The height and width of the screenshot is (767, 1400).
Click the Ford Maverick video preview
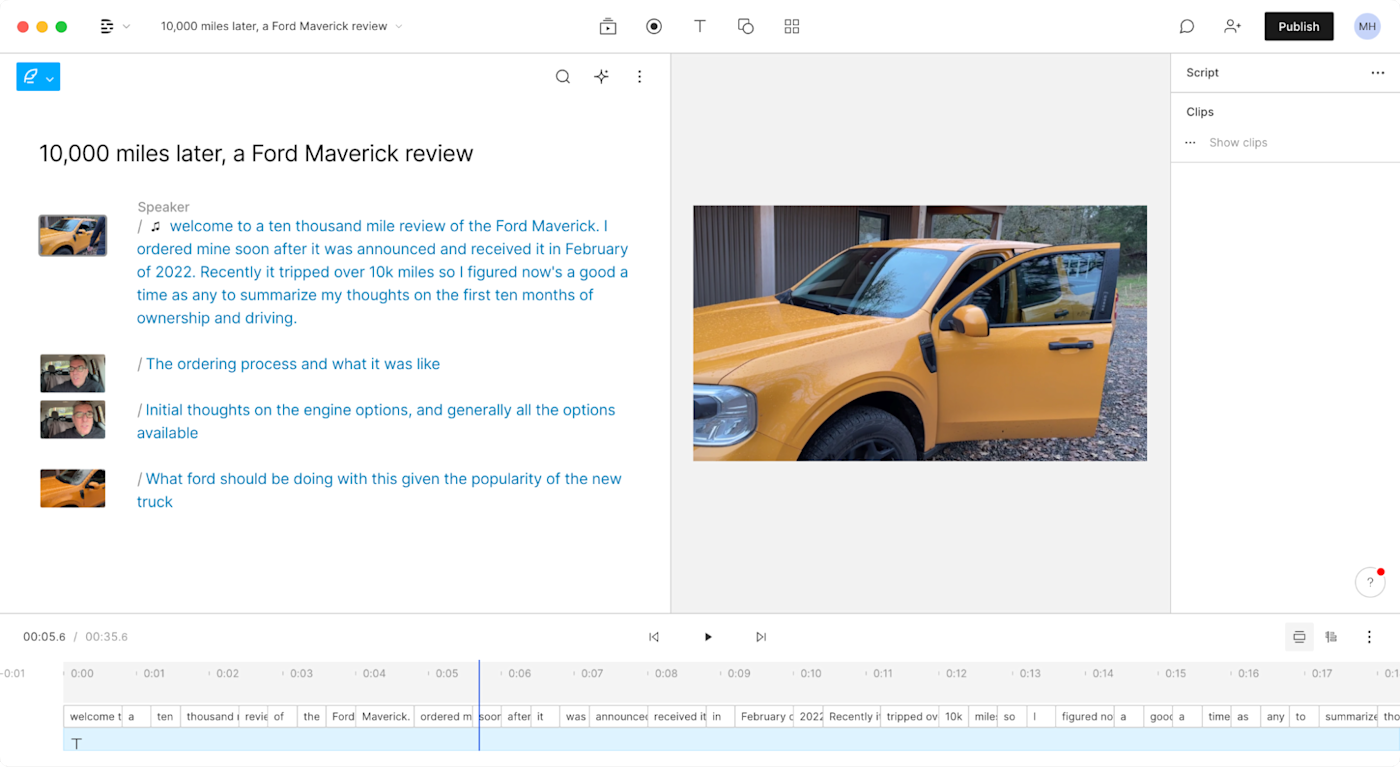tap(920, 333)
